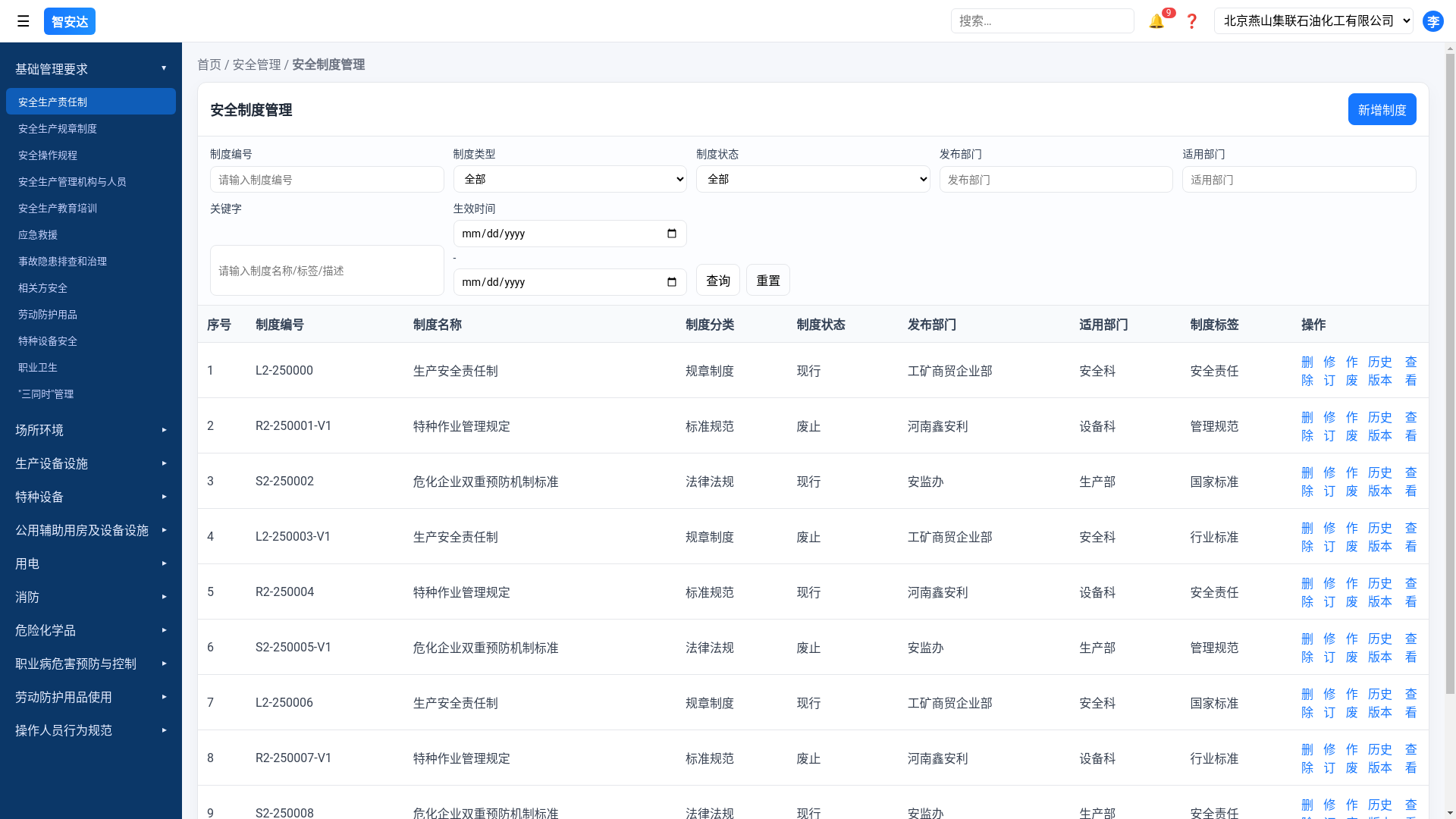Open 相关方安全 menu item

(x=91, y=287)
